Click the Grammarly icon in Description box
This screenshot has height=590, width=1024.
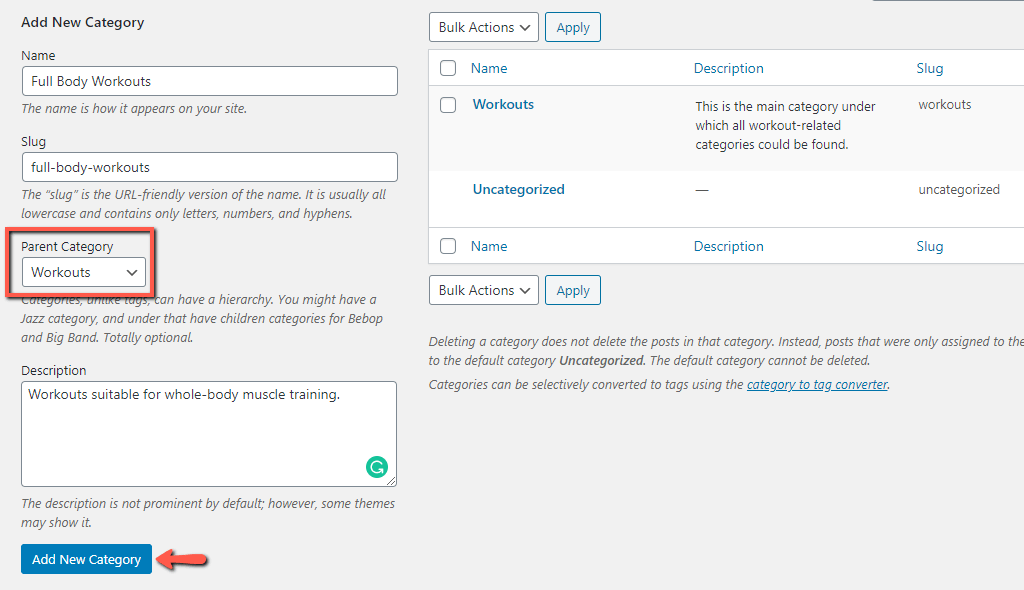[377, 467]
